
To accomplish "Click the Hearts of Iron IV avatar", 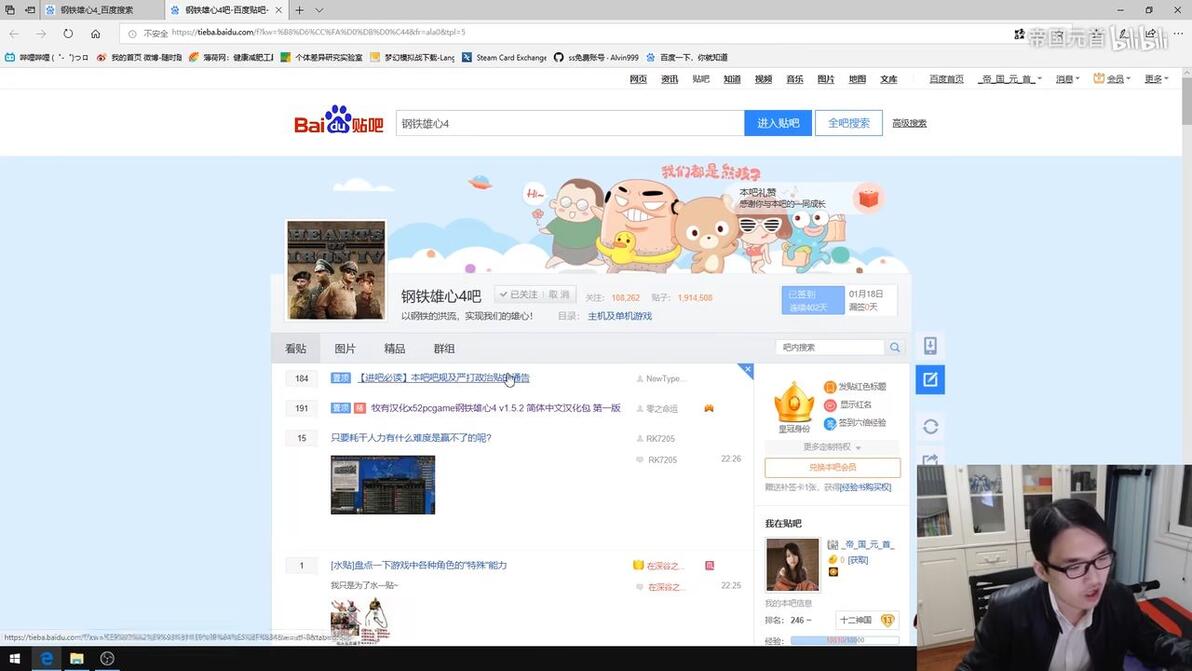I will (336, 270).
